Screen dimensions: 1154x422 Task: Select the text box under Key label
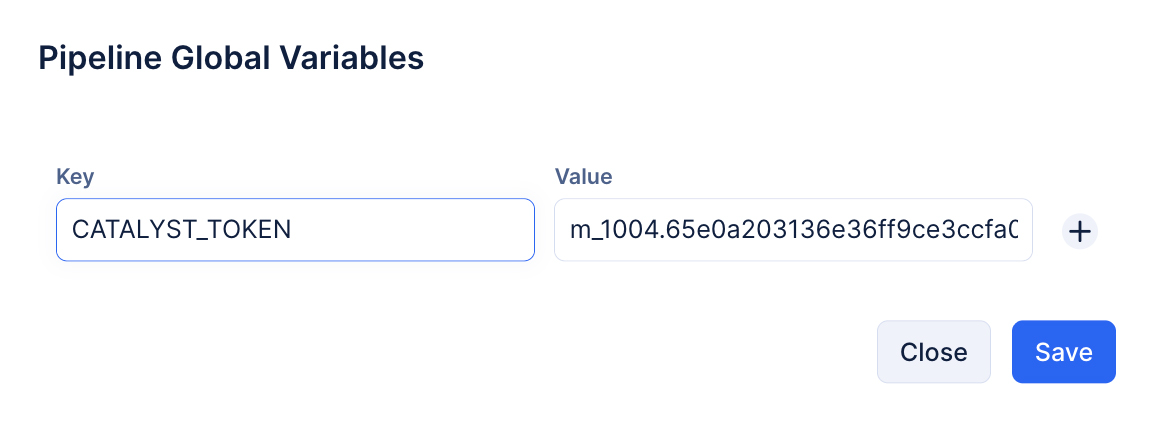point(295,230)
